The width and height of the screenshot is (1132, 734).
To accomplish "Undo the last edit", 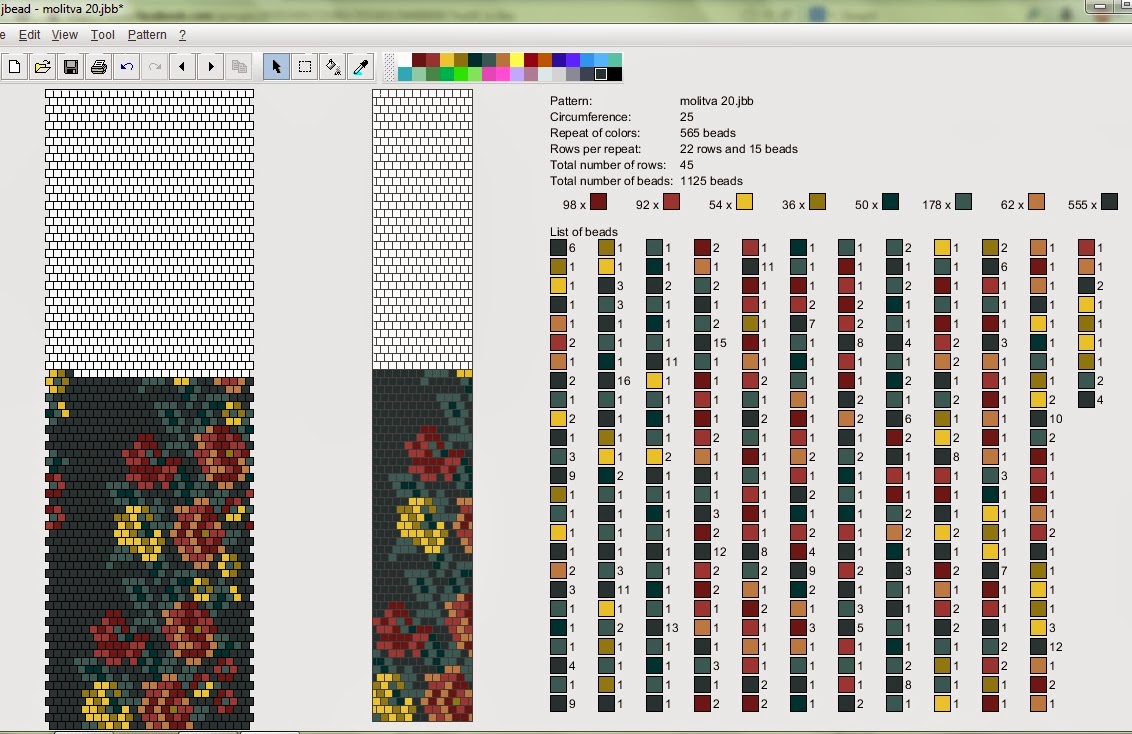I will (x=126, y=67).
